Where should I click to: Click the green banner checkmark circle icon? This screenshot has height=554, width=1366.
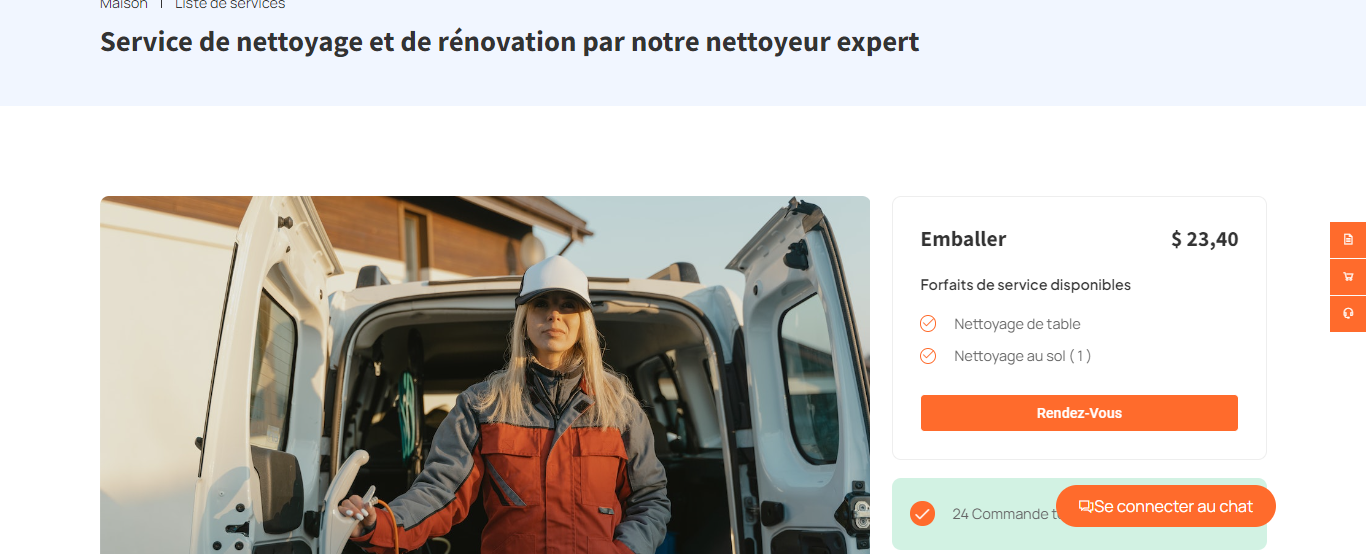[922, 514]
